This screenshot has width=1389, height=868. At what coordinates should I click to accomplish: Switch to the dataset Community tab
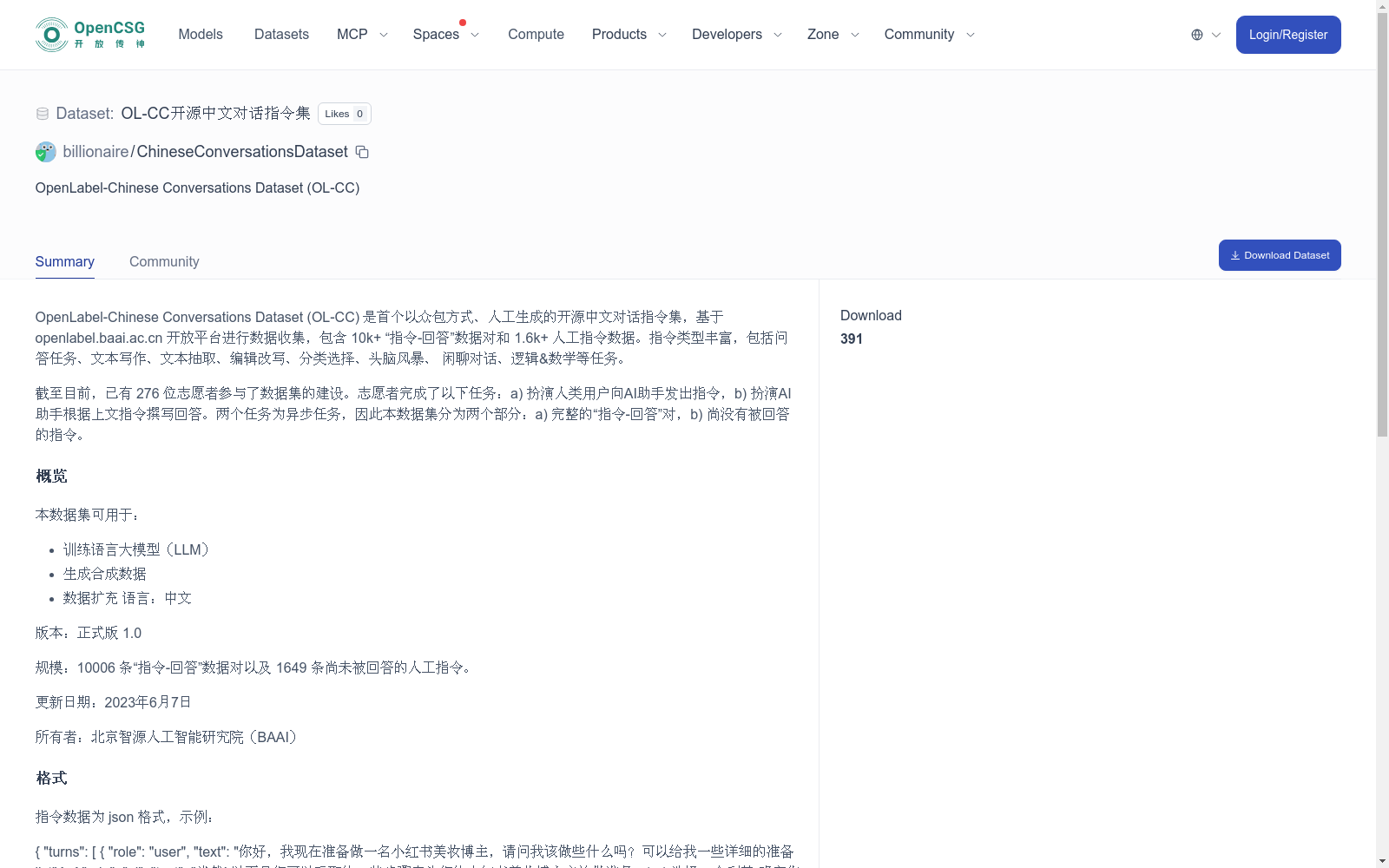[164, 262]
